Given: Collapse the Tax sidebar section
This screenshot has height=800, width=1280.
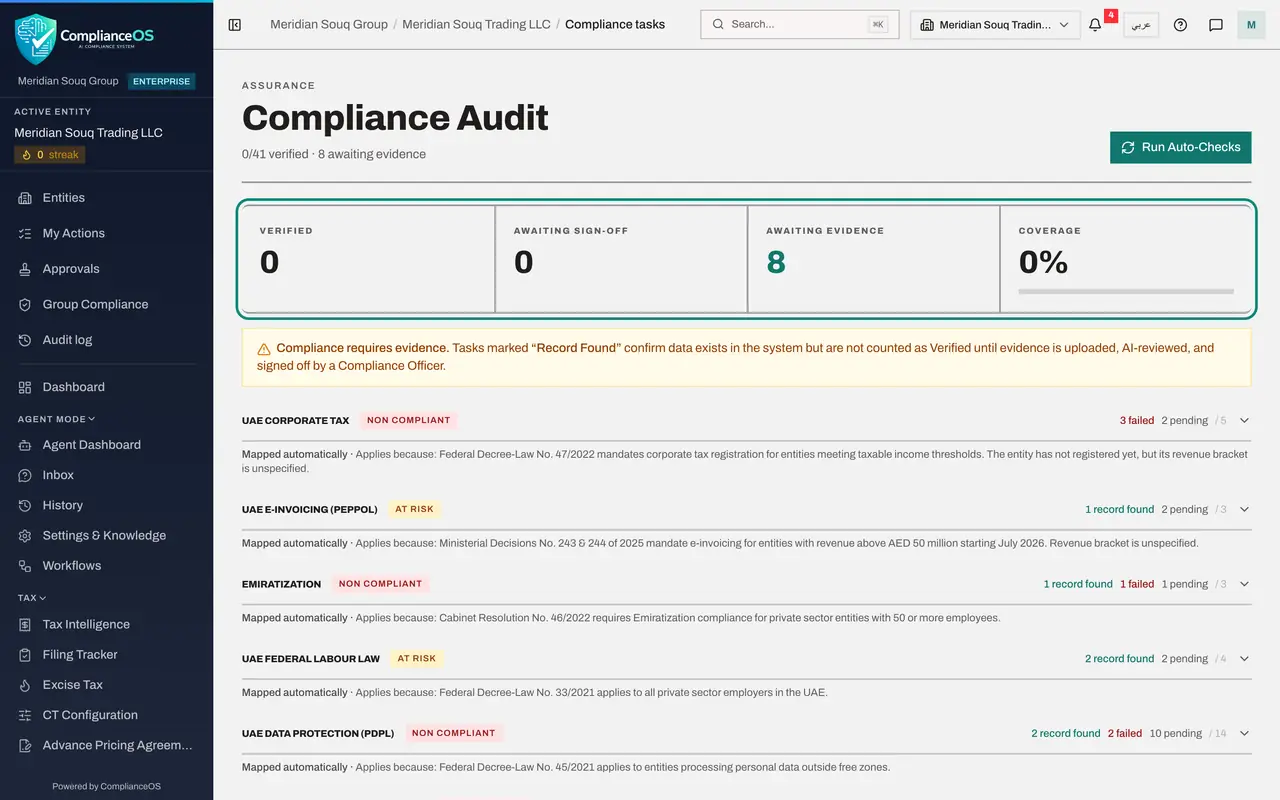Looking at the screenshot, I should (x=32, y=598).
